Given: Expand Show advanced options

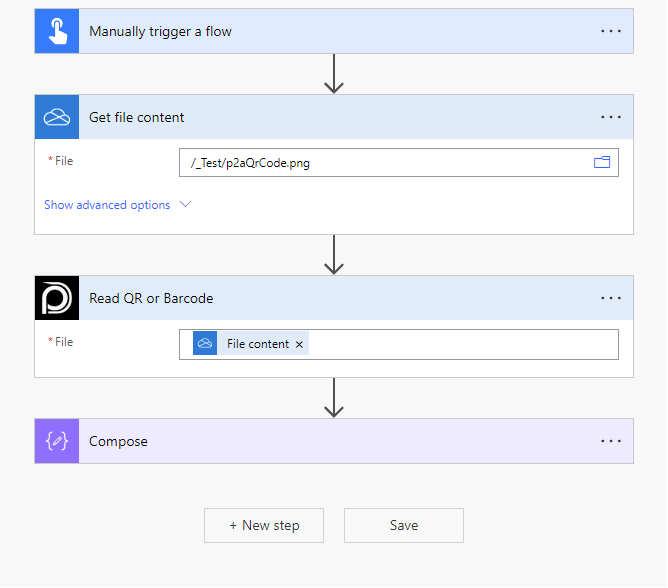Looking at the screenshot, I should pos(117,205).
